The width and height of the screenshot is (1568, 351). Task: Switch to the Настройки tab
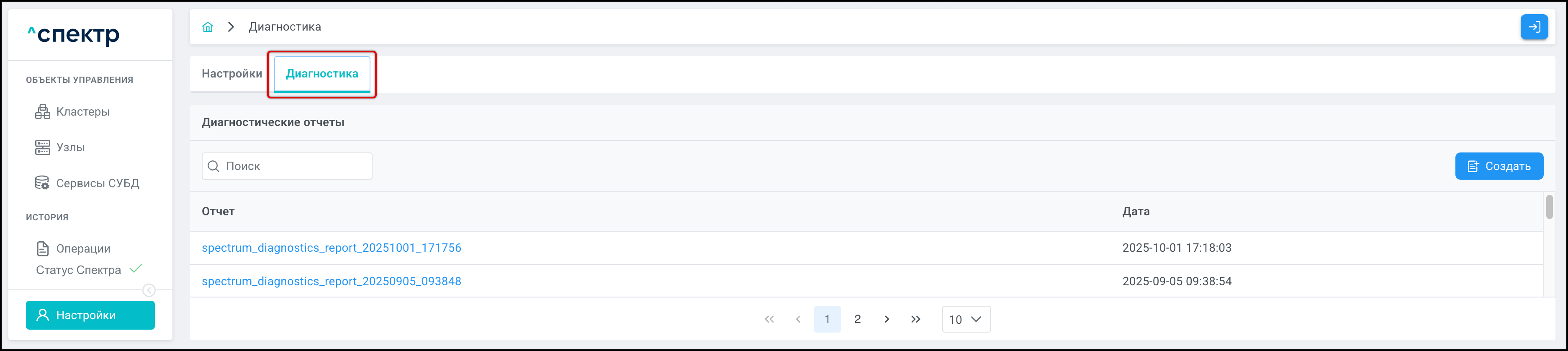coord(232,74)
